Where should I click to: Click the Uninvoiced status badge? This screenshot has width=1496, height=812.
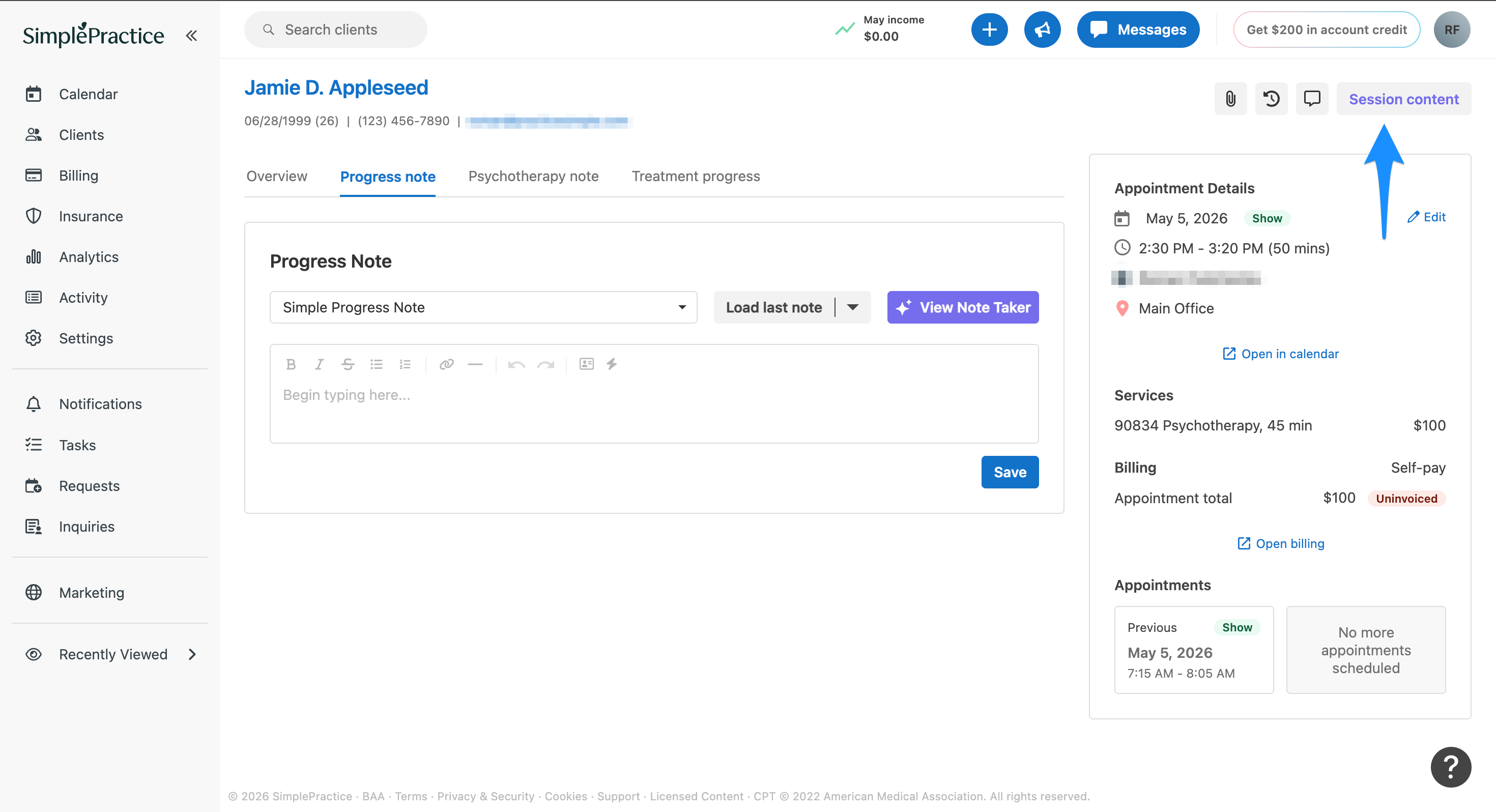[1406, 499]
